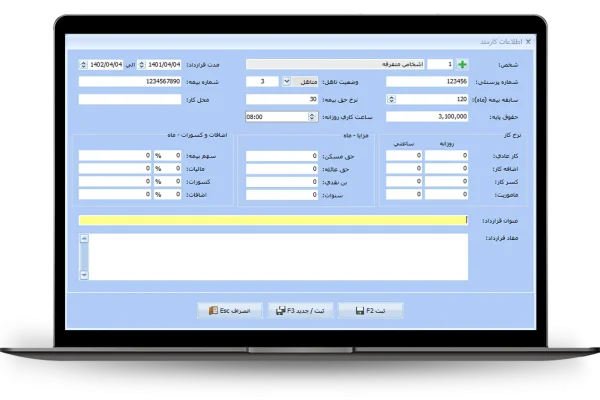600x400 pixels.
Task: Select the شماره پرسنلی field showing 123456
Action: coord(427,82)
